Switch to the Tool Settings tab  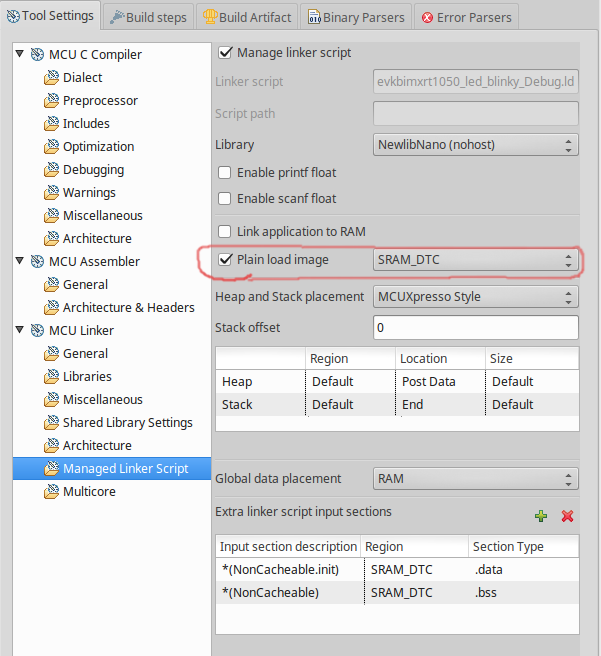point(50,16)
